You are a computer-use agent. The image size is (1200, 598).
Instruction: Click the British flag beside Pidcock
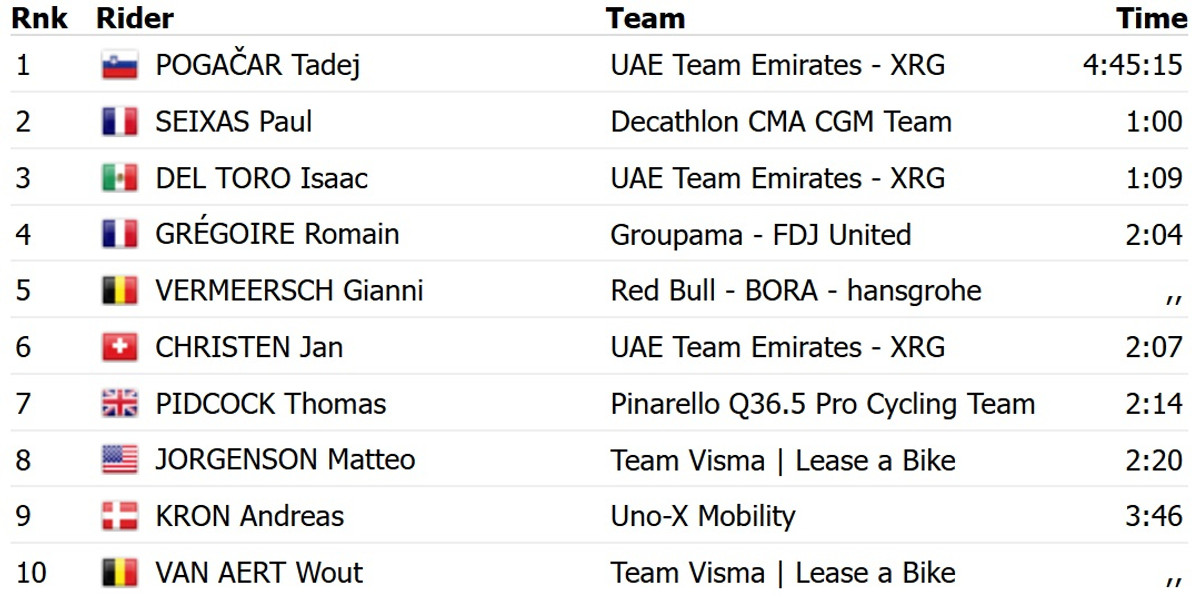(119, 404)
